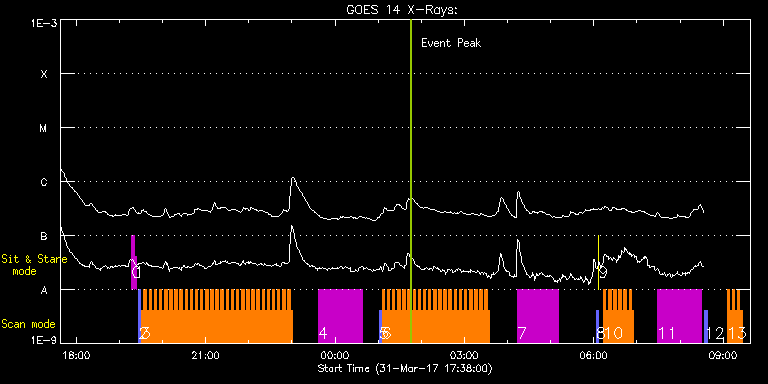Click the "21:00" time axis label

(206, 355)
